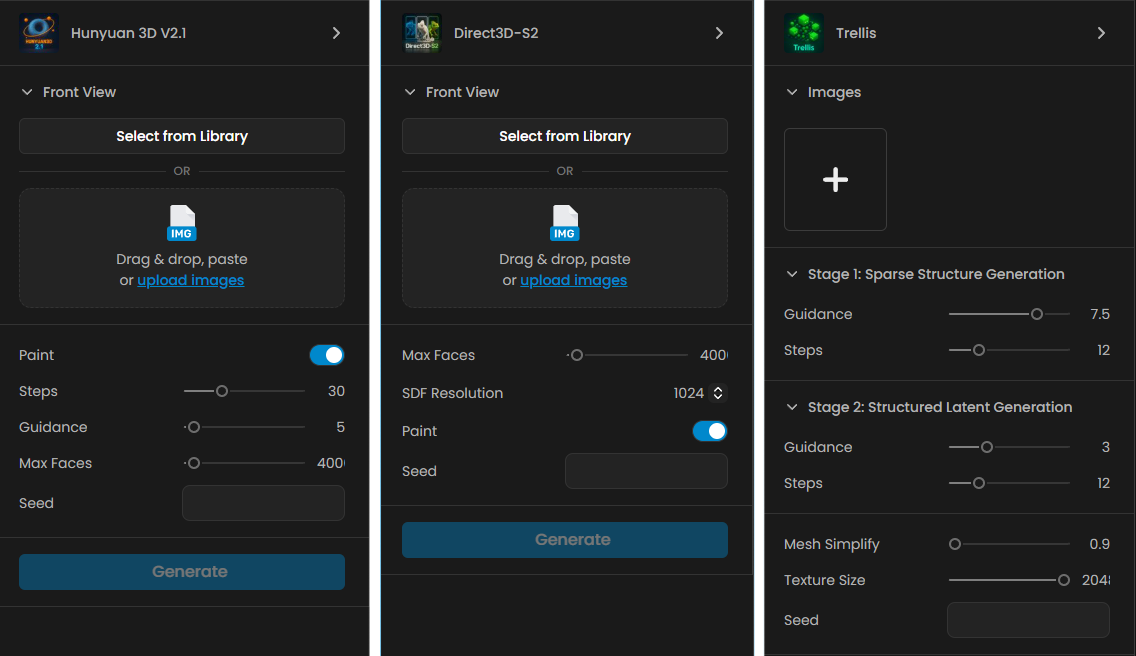
Task: Click the Seed input field in Trellis panel
Action: coord(1029,620)
